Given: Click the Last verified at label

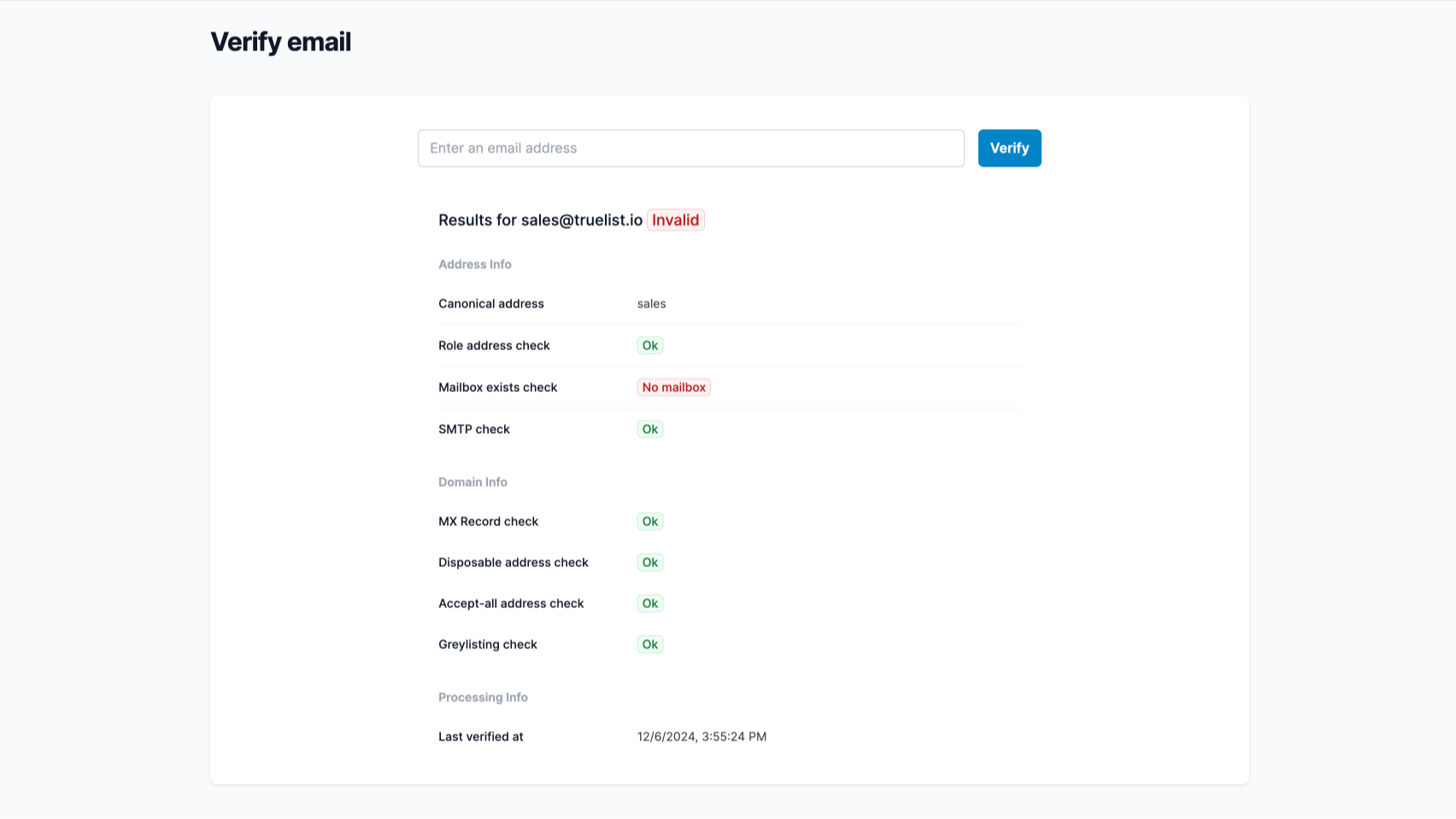Looking at the screenshot, I should pos(480,737).
